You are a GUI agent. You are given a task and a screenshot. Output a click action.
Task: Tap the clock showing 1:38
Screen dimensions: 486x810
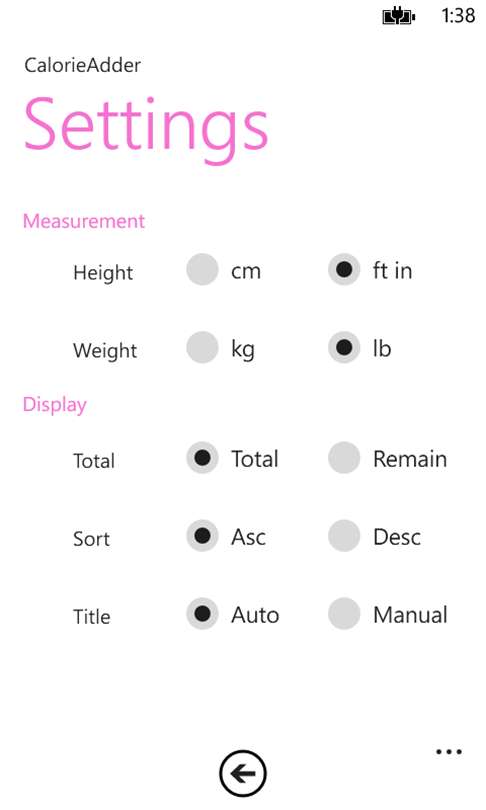458,15
